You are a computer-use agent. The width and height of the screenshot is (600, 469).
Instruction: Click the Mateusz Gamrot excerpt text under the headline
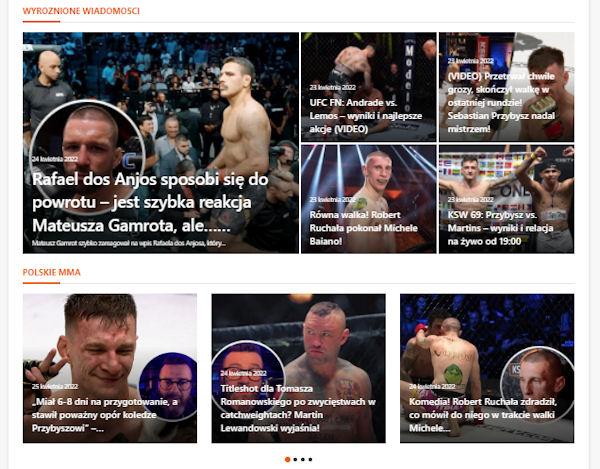click(129, 243)
